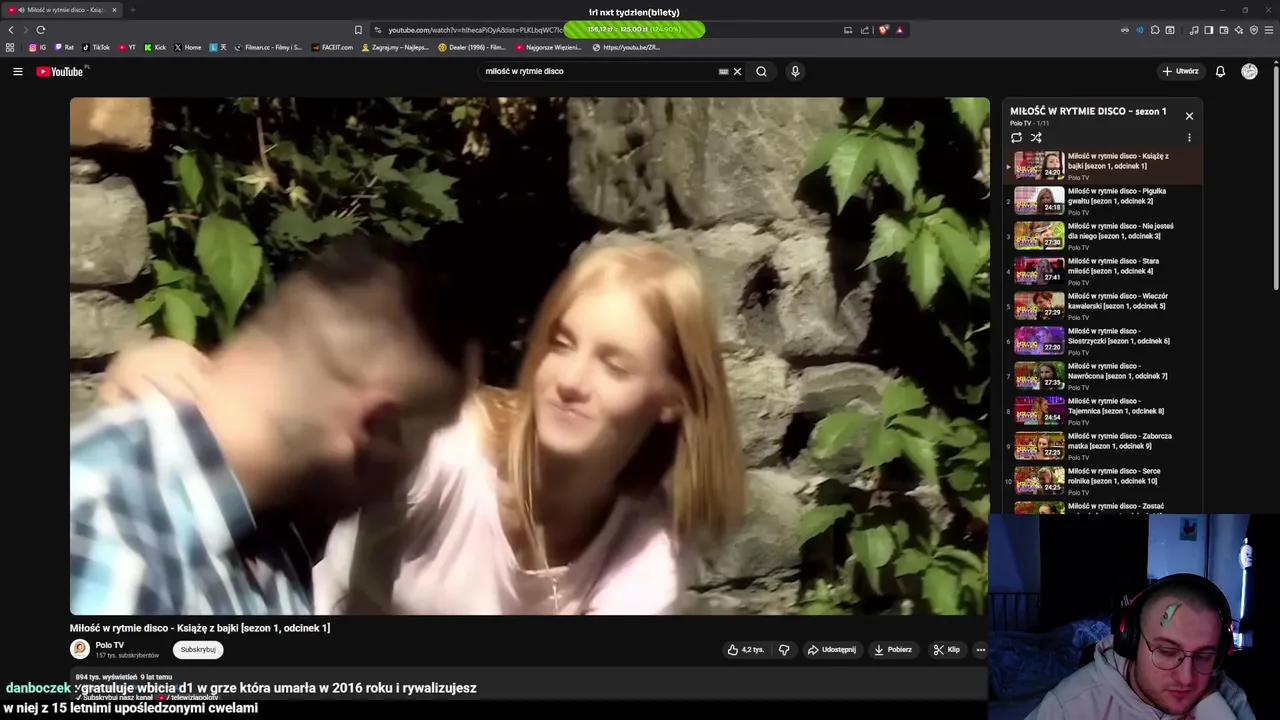Go back with the browser back arrow
This screenshot has width=1280, height=720.
11,30
